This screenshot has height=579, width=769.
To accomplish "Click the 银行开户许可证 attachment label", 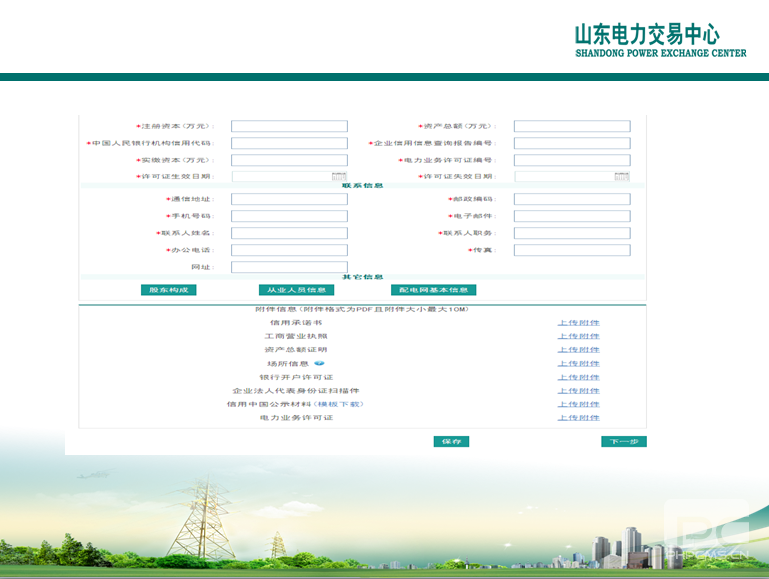I will click(296, 378).
